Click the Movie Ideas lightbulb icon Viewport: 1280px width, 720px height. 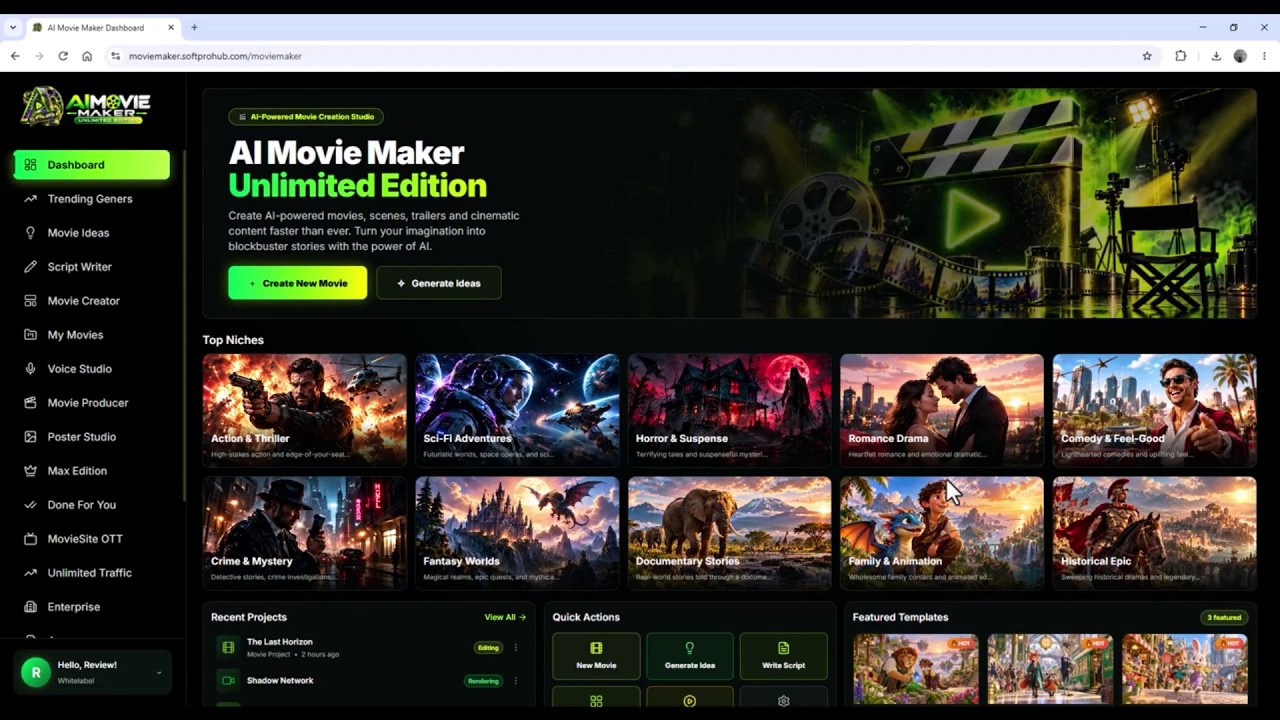tap(30, 233)
